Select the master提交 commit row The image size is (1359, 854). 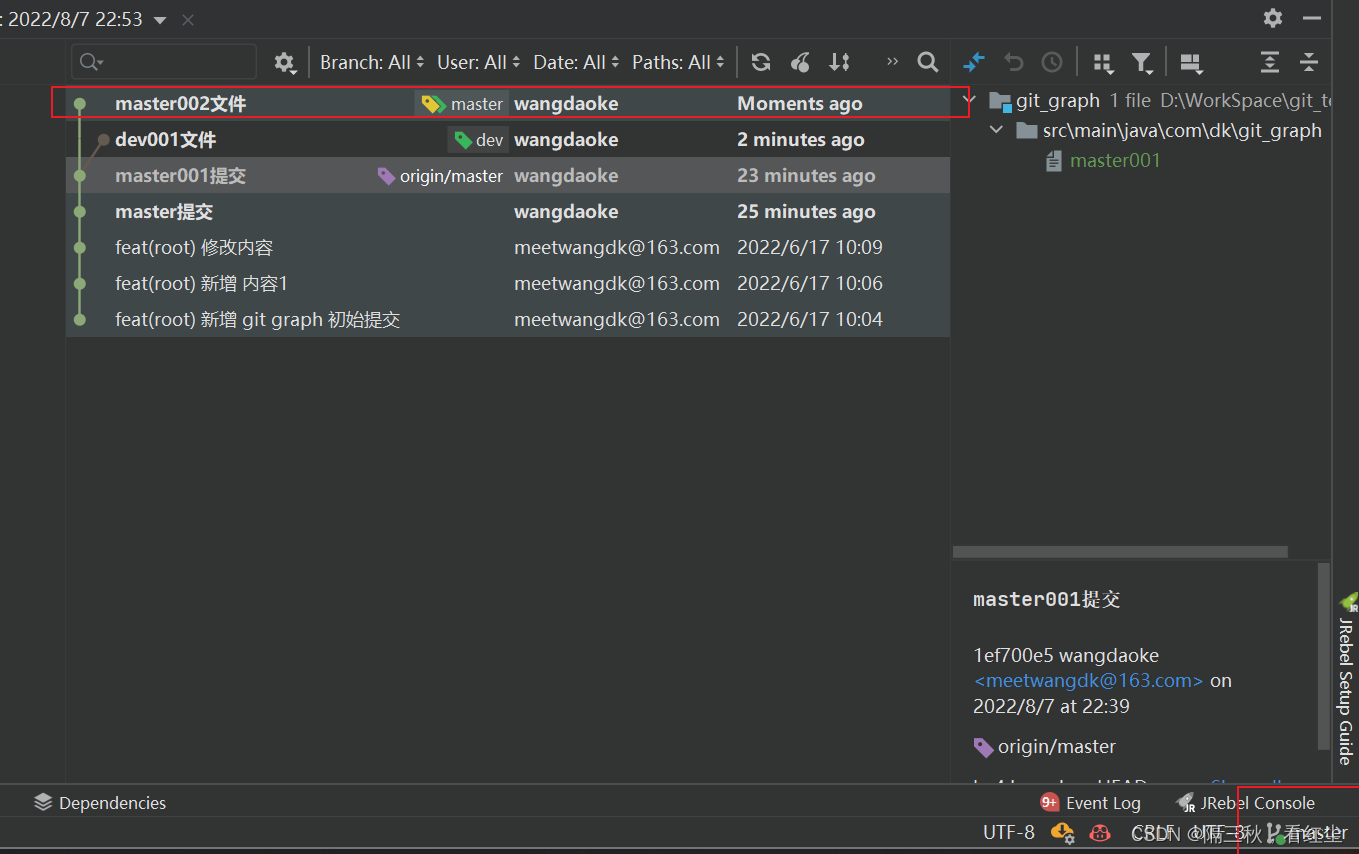(x=508, y=212)
